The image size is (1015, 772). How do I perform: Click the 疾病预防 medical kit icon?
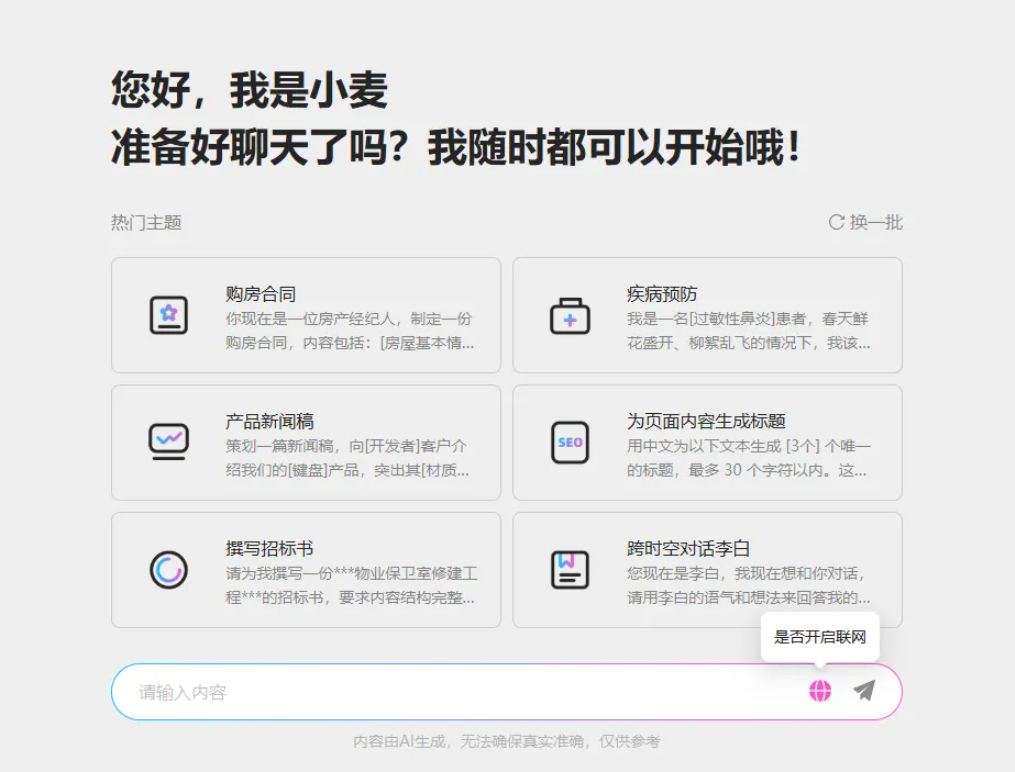tap(570, 316)
